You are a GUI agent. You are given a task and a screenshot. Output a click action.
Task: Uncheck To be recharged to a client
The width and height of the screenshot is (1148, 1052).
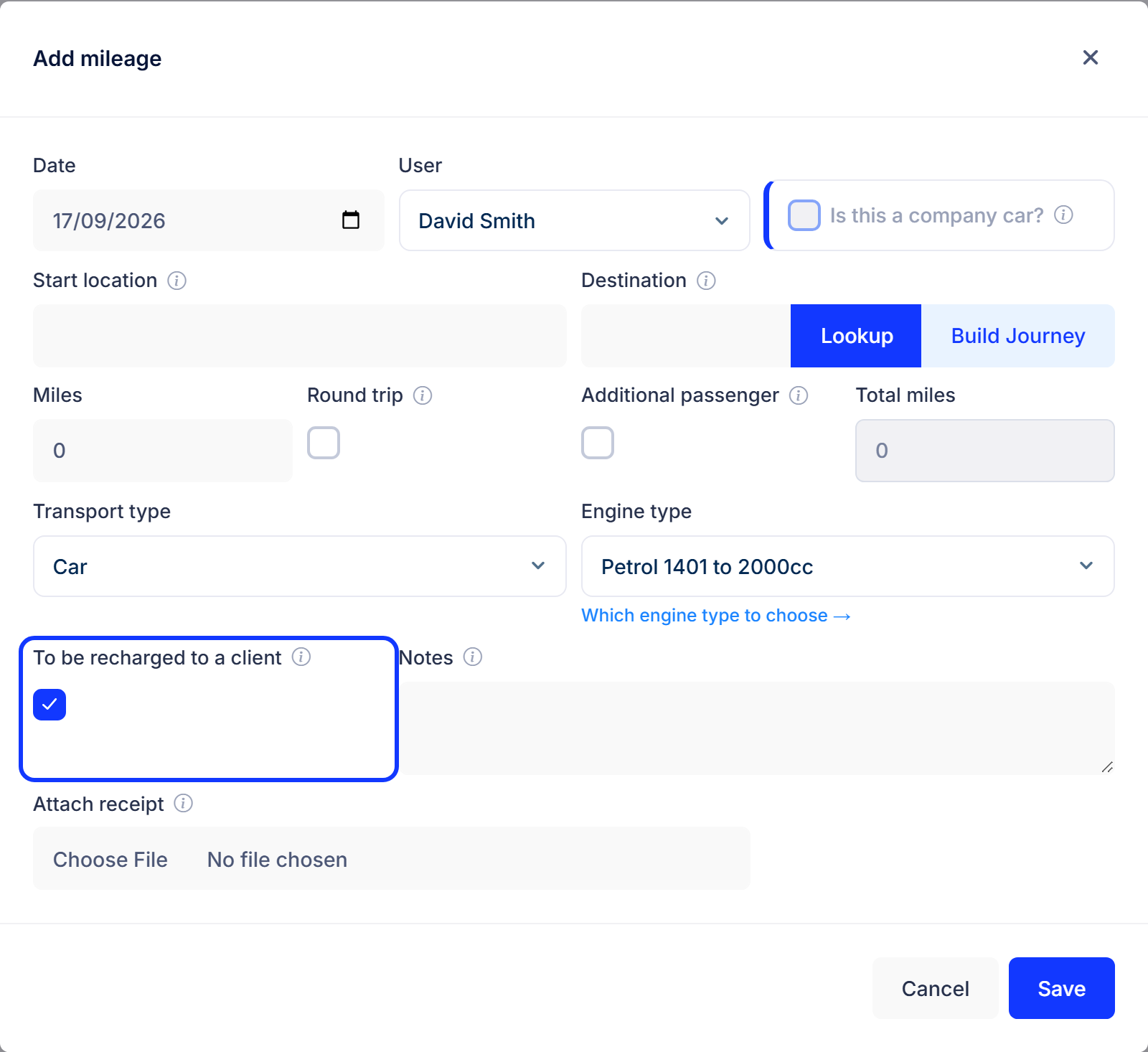[50, 705]
